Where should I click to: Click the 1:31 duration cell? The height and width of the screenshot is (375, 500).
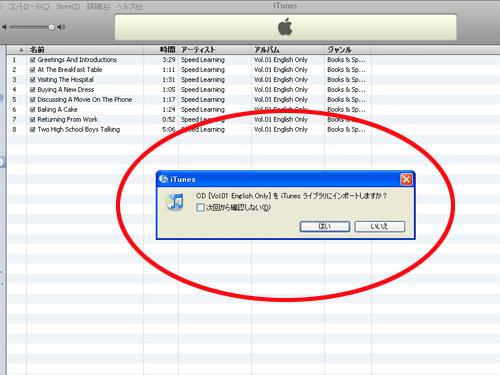click(x=169, y=80)
